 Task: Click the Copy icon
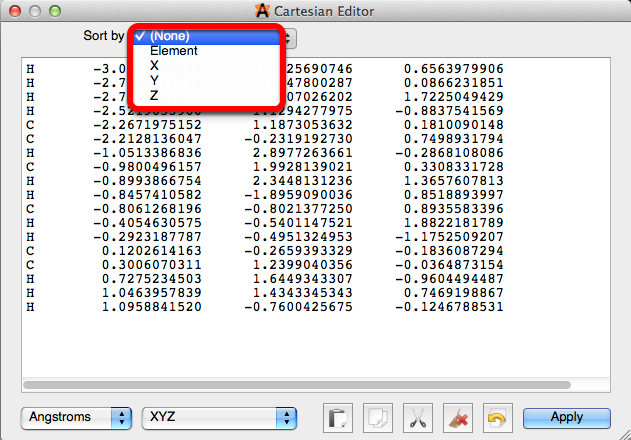(377, 418)
